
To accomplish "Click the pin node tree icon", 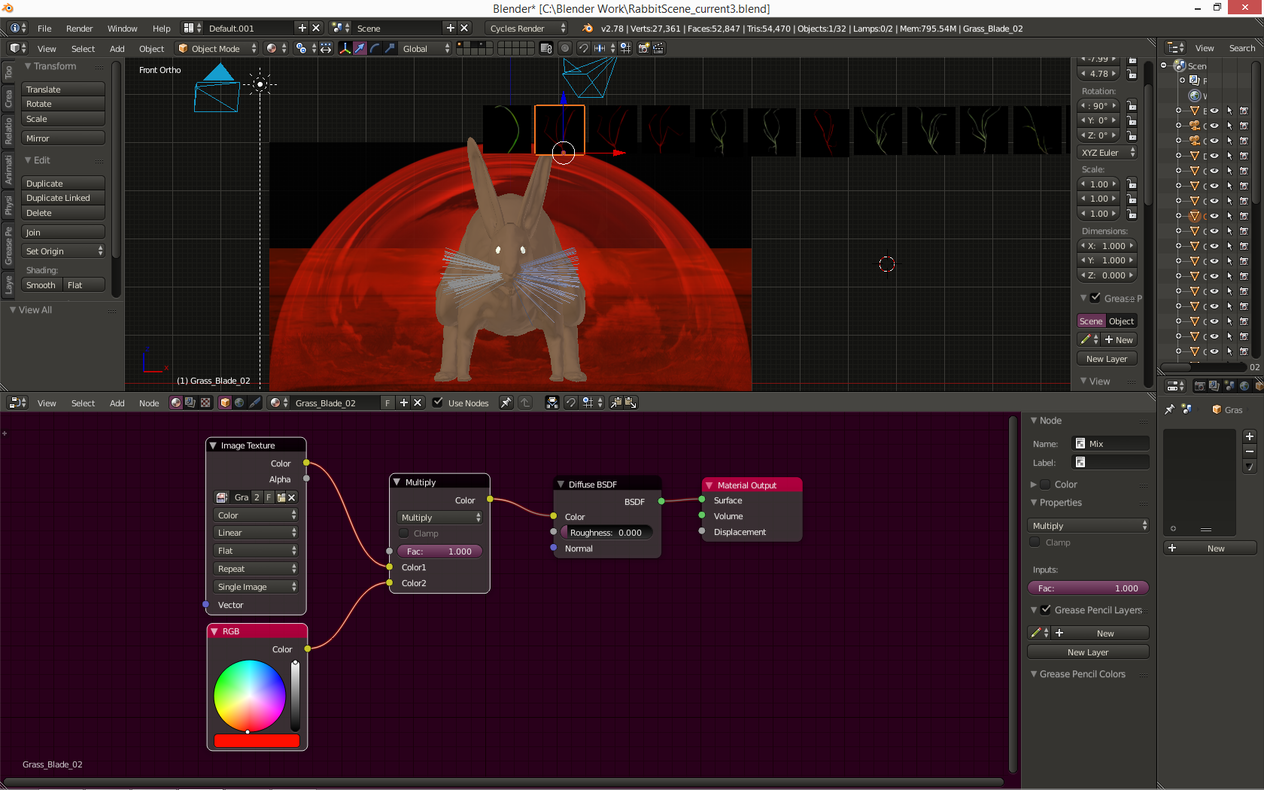I will 506,403.
